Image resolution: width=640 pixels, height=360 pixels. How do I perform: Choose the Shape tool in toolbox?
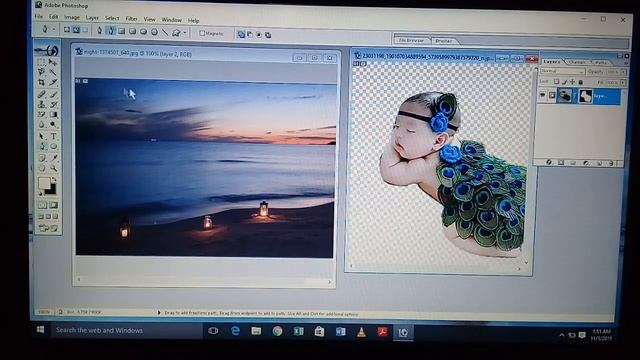tap(53, 147)
